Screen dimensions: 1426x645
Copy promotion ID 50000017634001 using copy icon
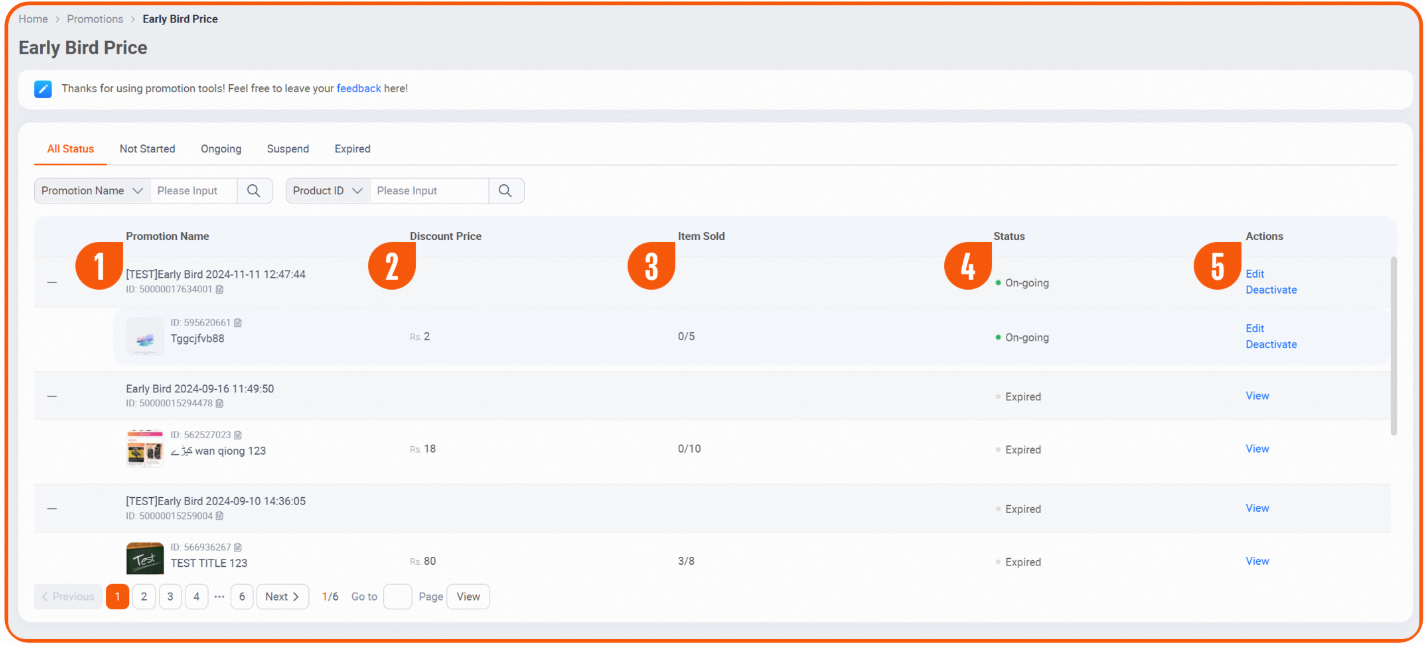tap(220, 290)
